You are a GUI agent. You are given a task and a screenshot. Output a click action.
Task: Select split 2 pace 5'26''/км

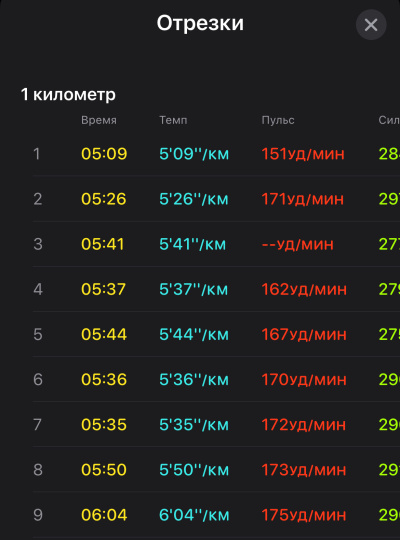(x=194, y=199)
